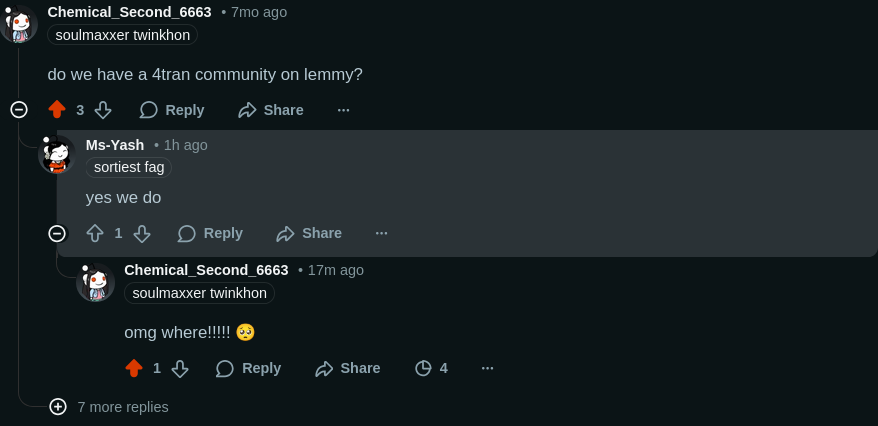The height and width of the screenshot is (426, 878).
Task: Collapse Ms-Yash's reply thread
Action: (x=57, y=233)
